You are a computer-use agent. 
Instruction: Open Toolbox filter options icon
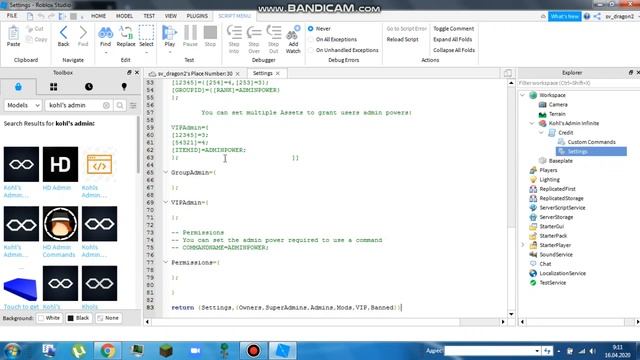coord(133,105)
